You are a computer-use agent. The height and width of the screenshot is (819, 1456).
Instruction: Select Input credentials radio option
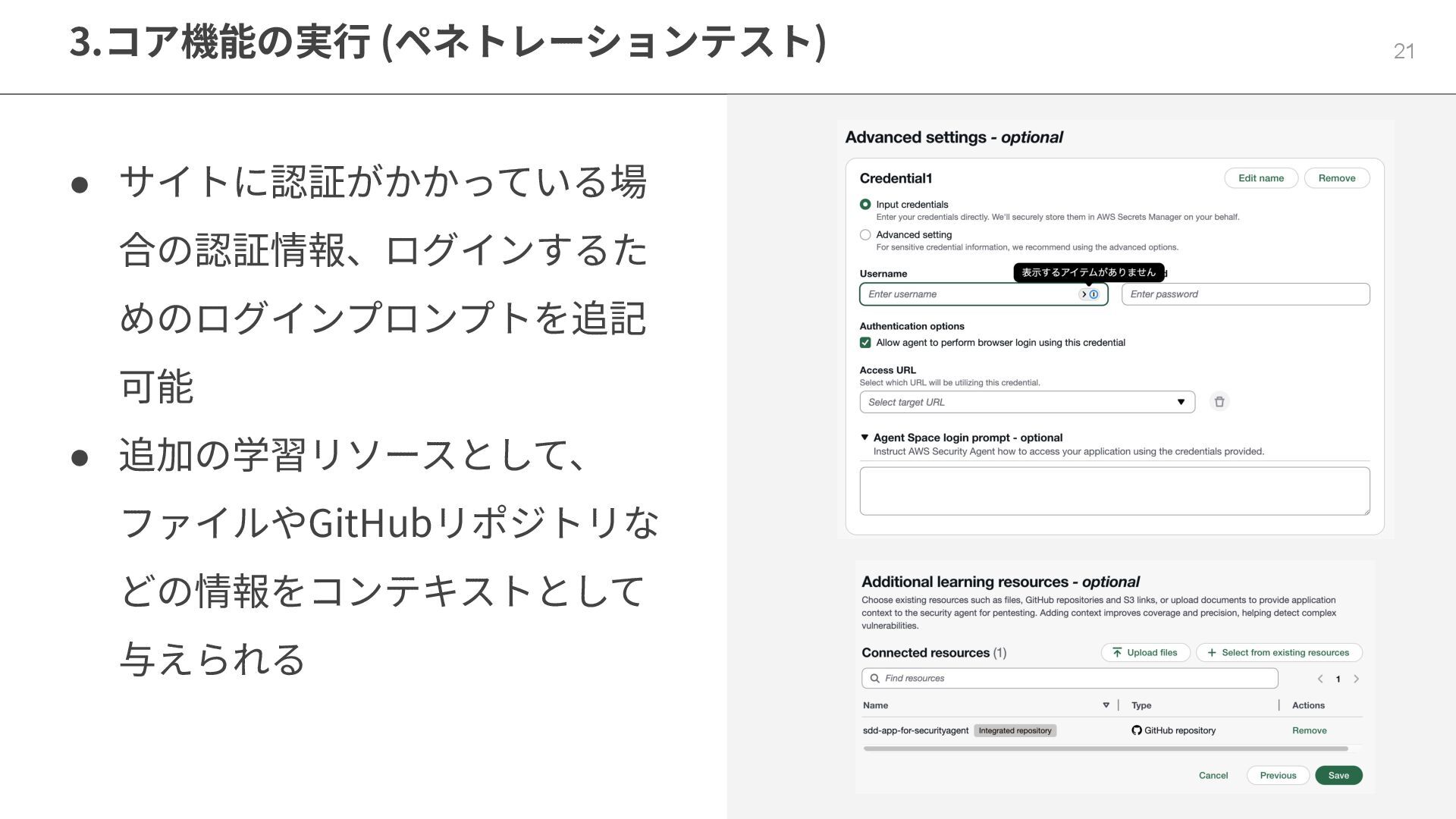point(865,205)
